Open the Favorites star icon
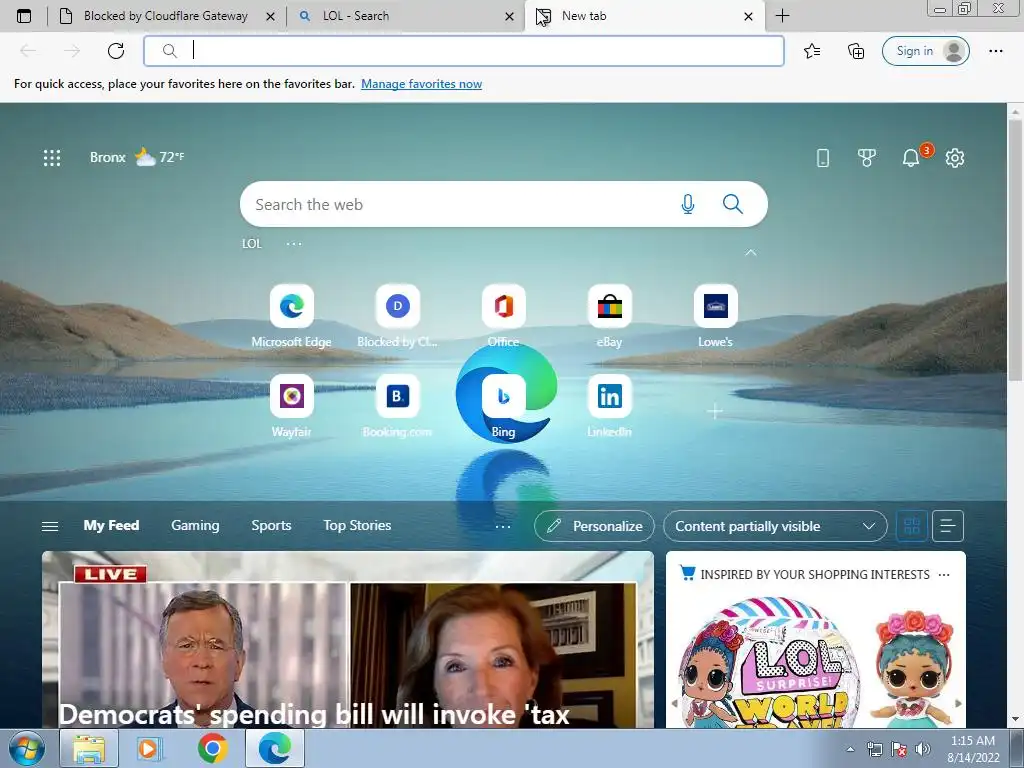1024x768 pixels. tap(812, 51)
